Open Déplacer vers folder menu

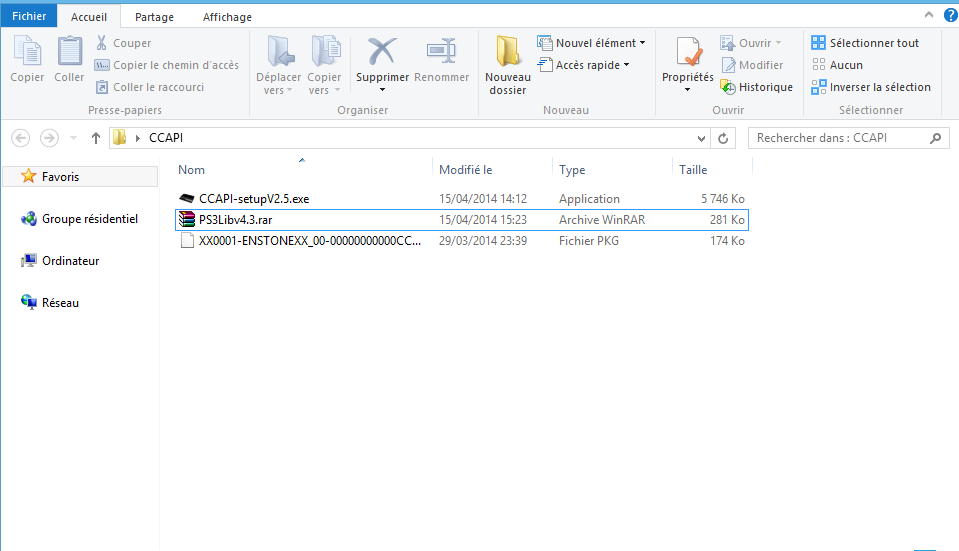[x=278, y=65]
